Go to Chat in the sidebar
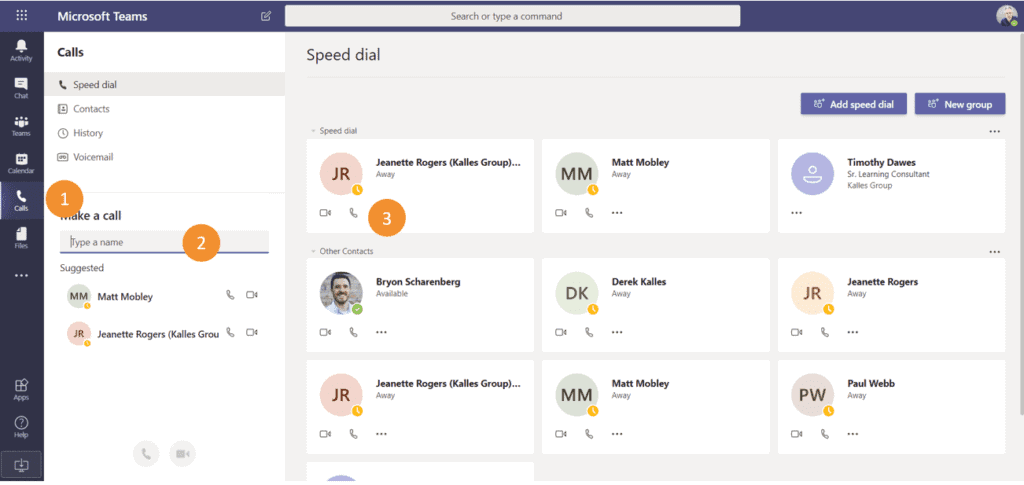This screenshot has width=1024, height=485. click(x=22, y=87)
